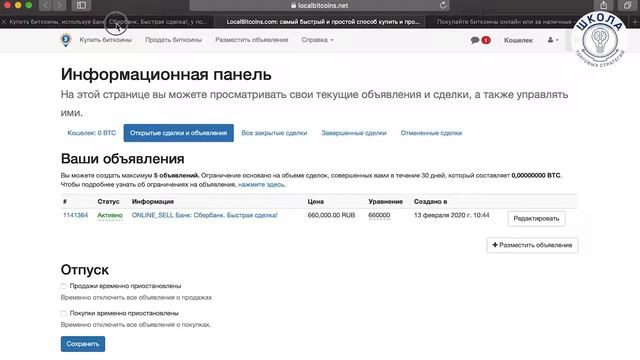Click the localbitcoins.net address bar
The image size is (640, 360).
coord(319,5)
